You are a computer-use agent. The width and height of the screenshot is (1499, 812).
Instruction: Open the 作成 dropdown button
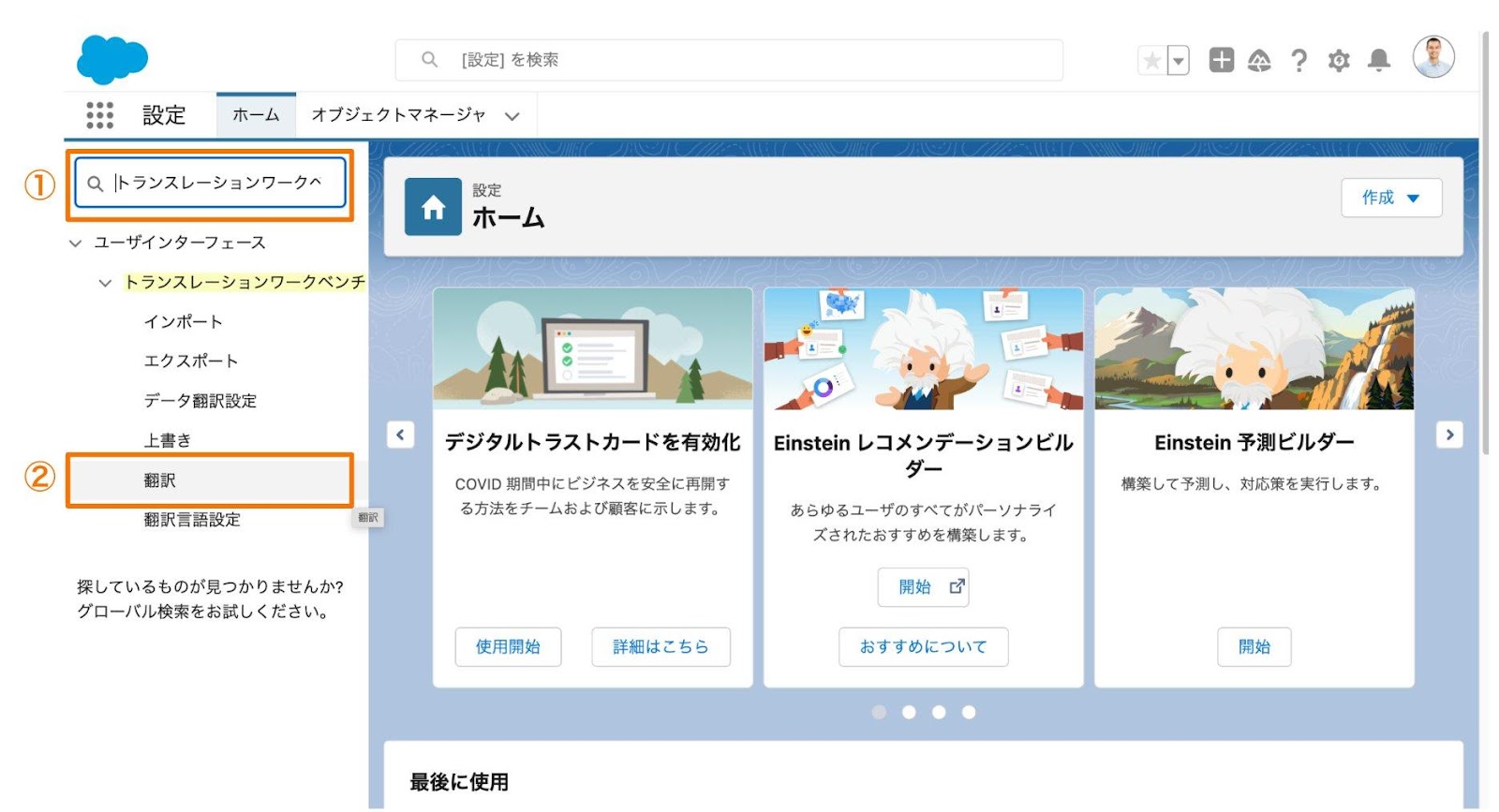(1391, 198)
